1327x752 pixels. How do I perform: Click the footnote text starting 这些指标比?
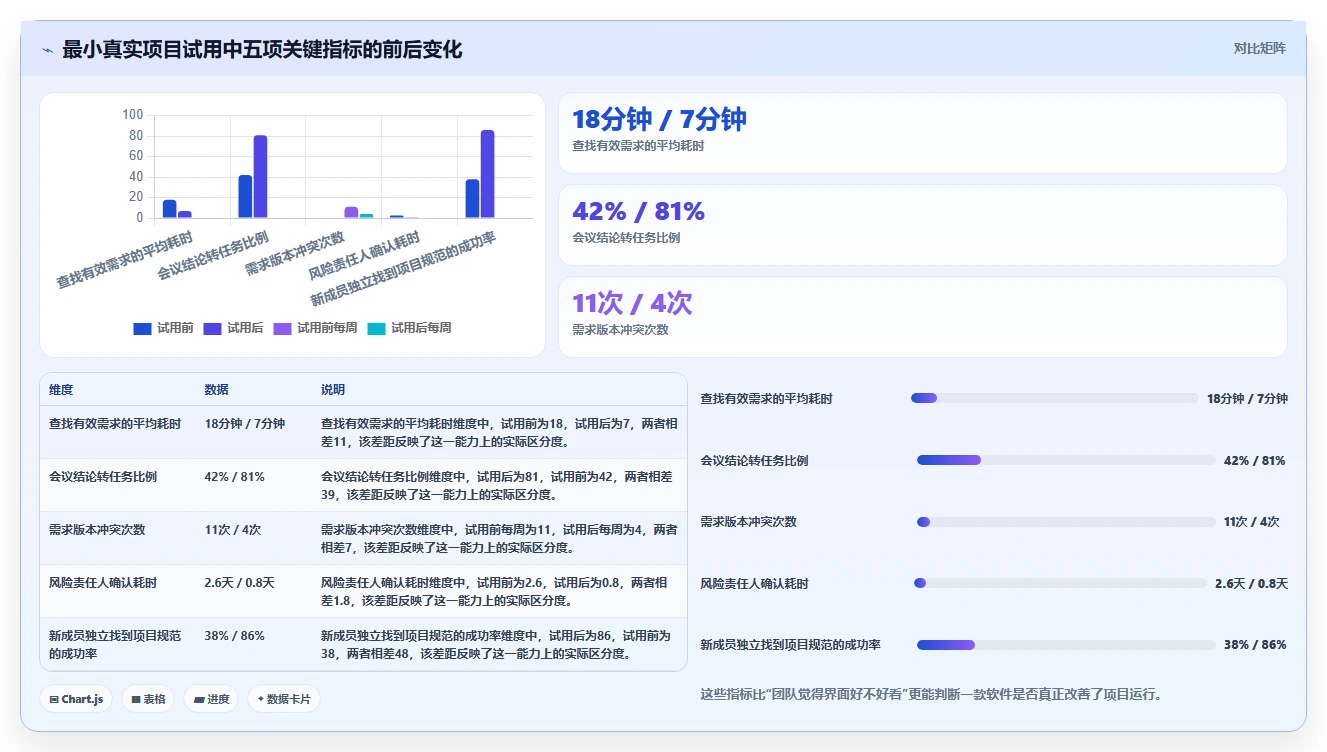click(931, 694)
